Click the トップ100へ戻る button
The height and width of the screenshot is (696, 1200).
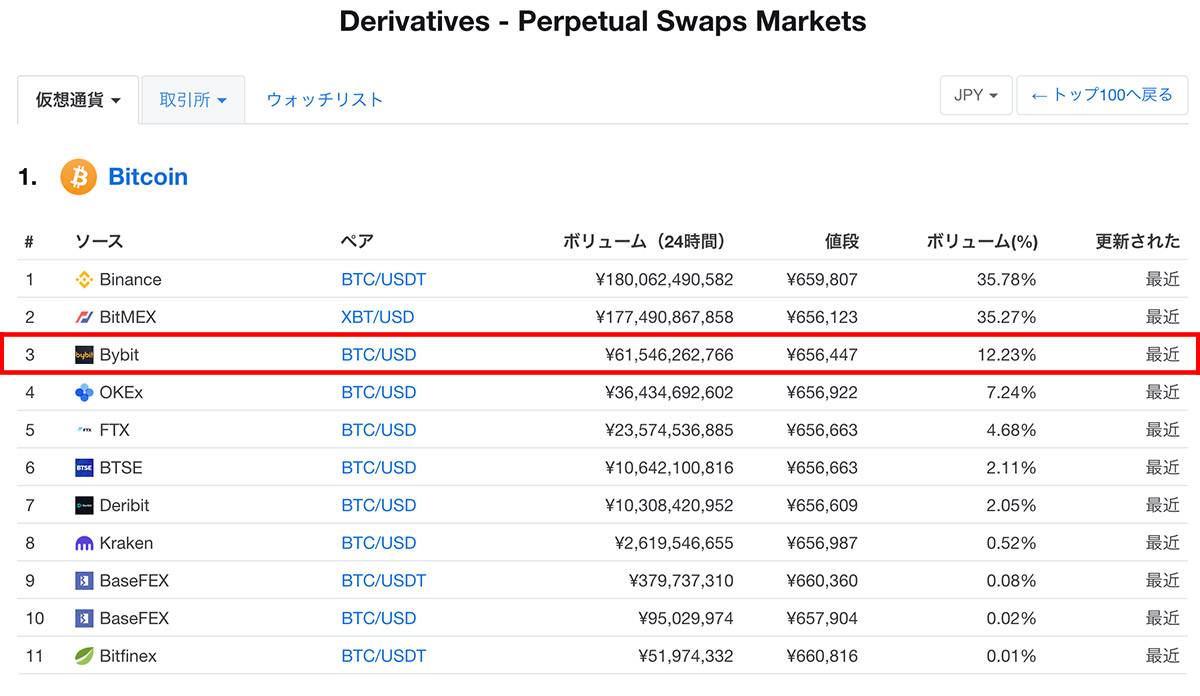point(1102,95)
